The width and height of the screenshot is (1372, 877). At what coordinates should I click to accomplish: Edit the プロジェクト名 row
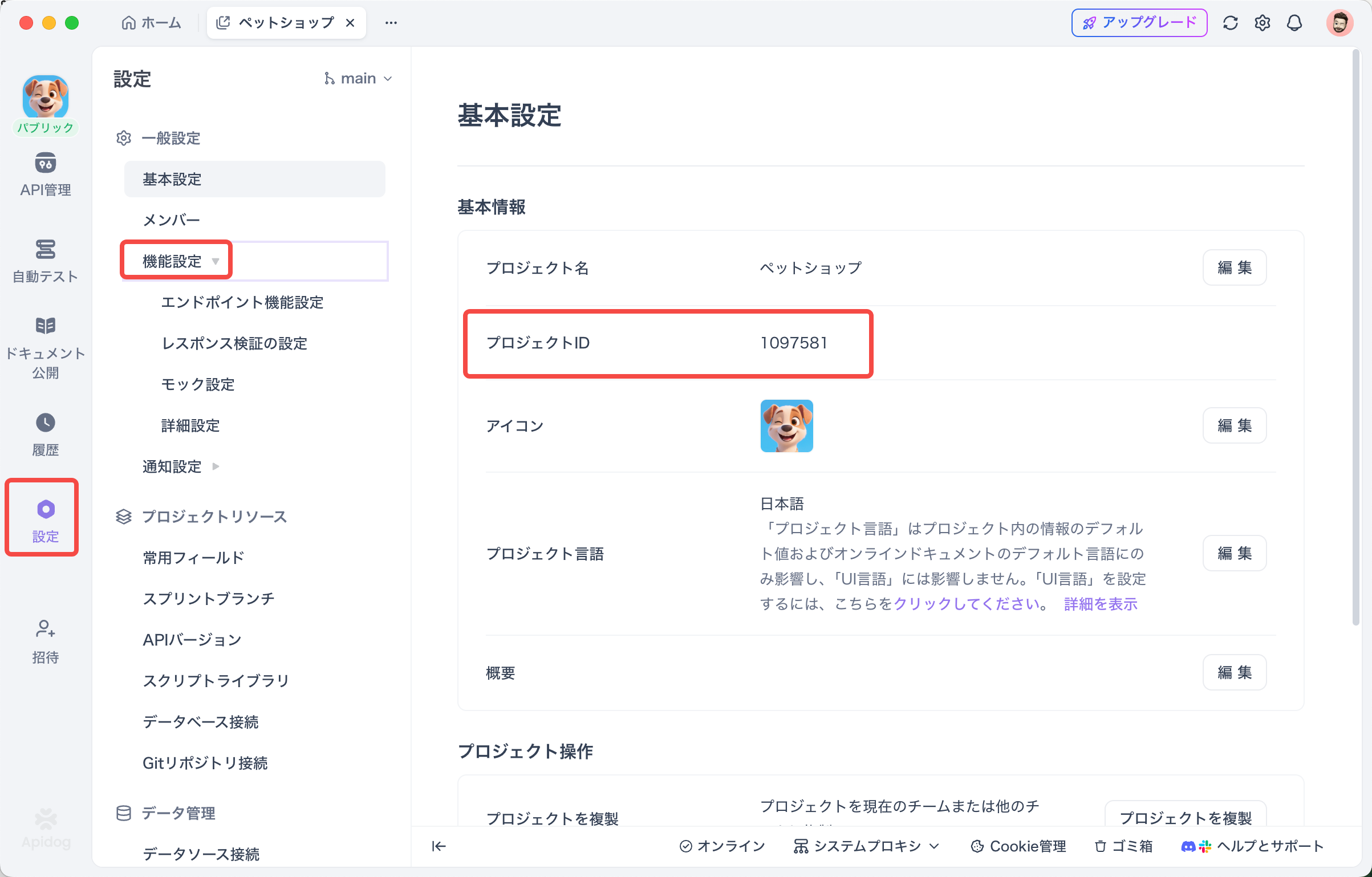1235,267
